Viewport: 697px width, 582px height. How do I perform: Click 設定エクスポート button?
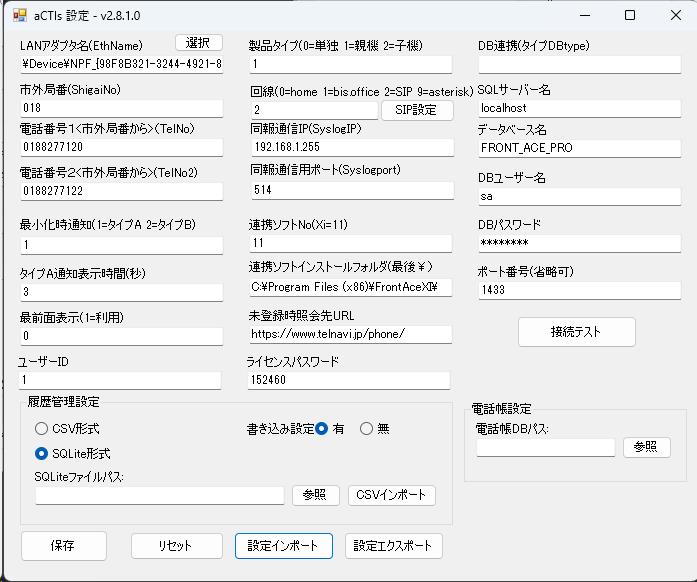coord(393,545)
